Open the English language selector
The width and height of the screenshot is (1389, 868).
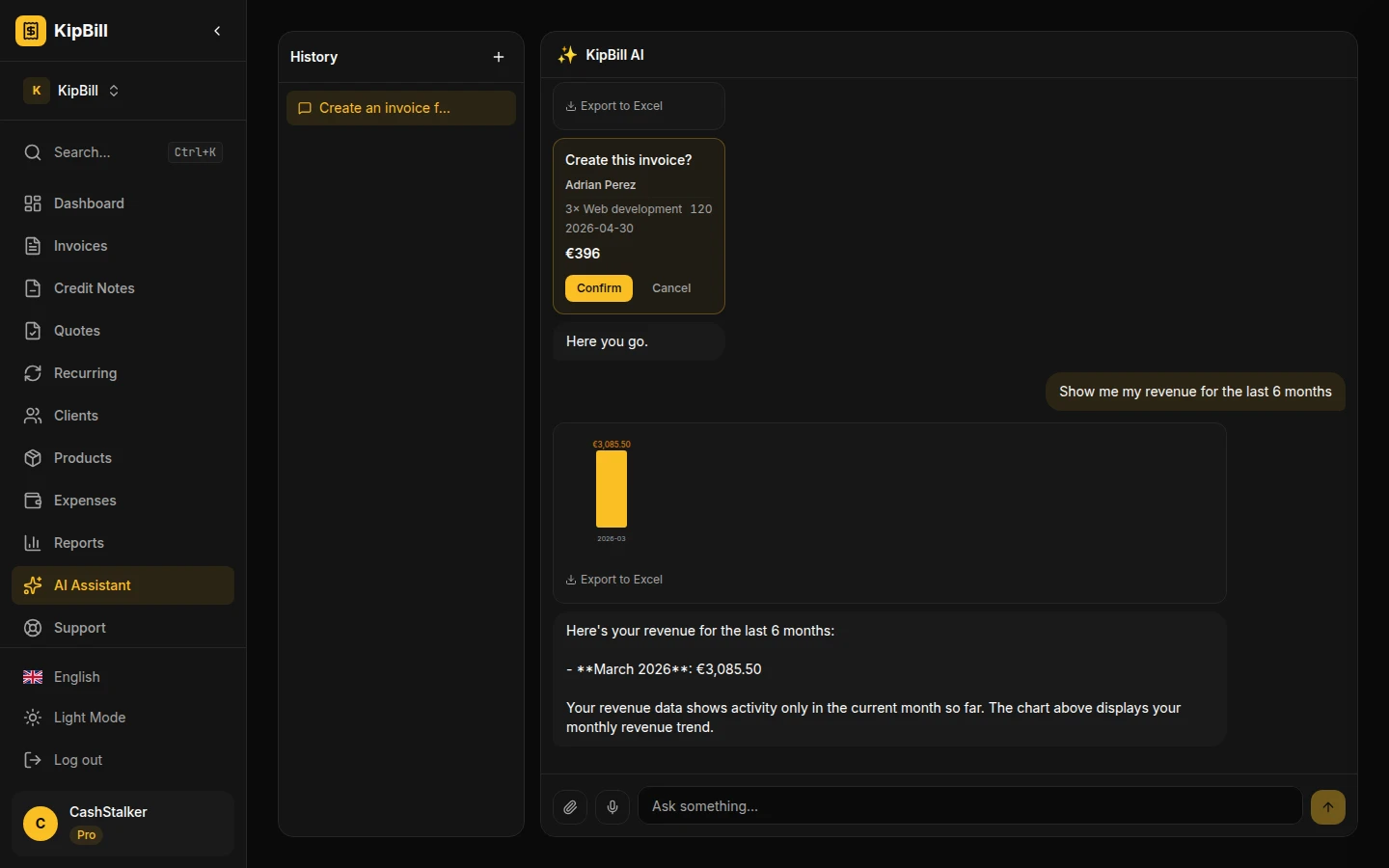click(76, 677)
